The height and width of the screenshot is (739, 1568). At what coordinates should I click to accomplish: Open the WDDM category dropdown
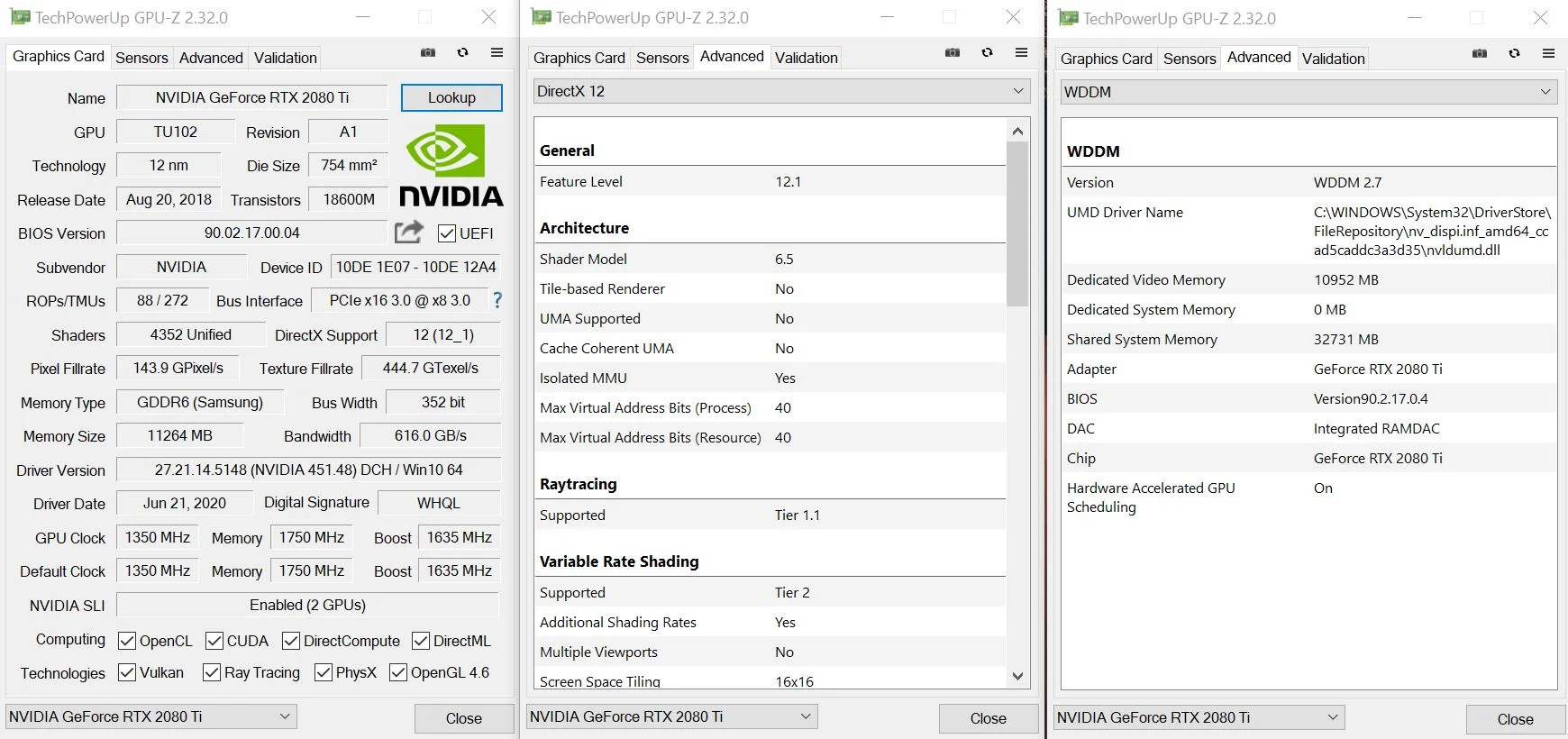click(1308, 92)
